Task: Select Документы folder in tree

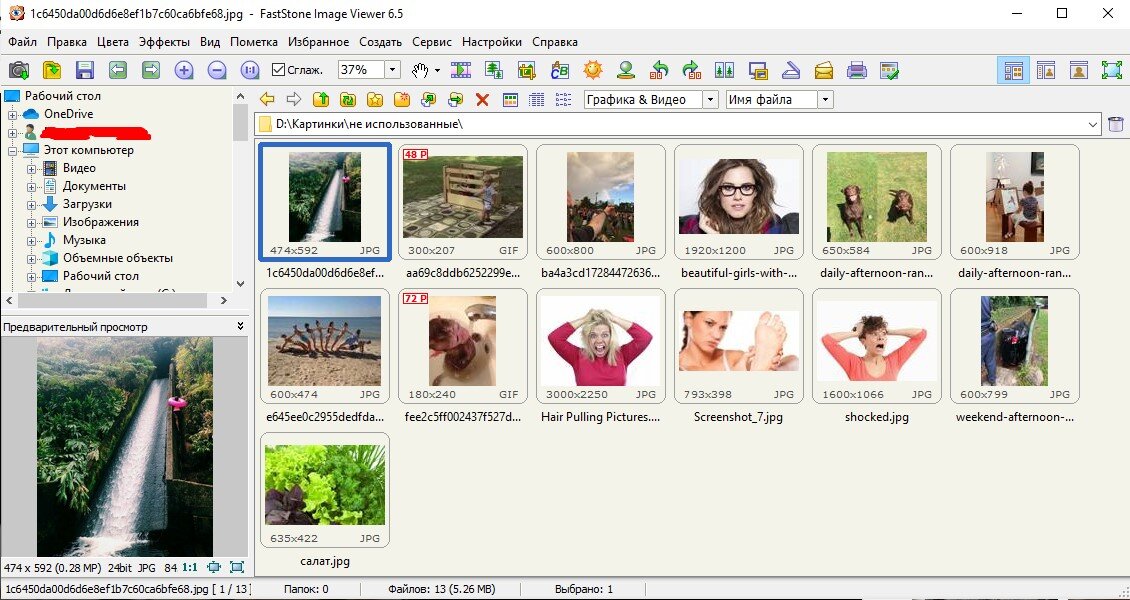Action: click(94, 186)
